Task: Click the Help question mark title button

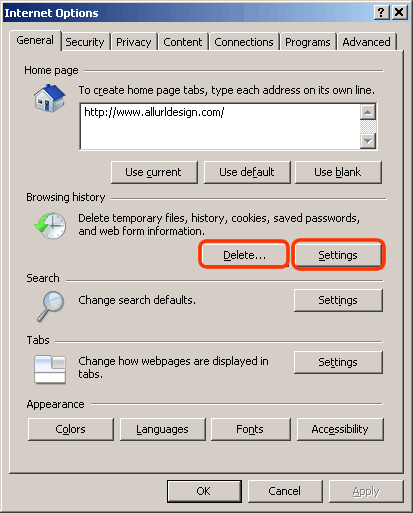Action: [x=381, y=13]
